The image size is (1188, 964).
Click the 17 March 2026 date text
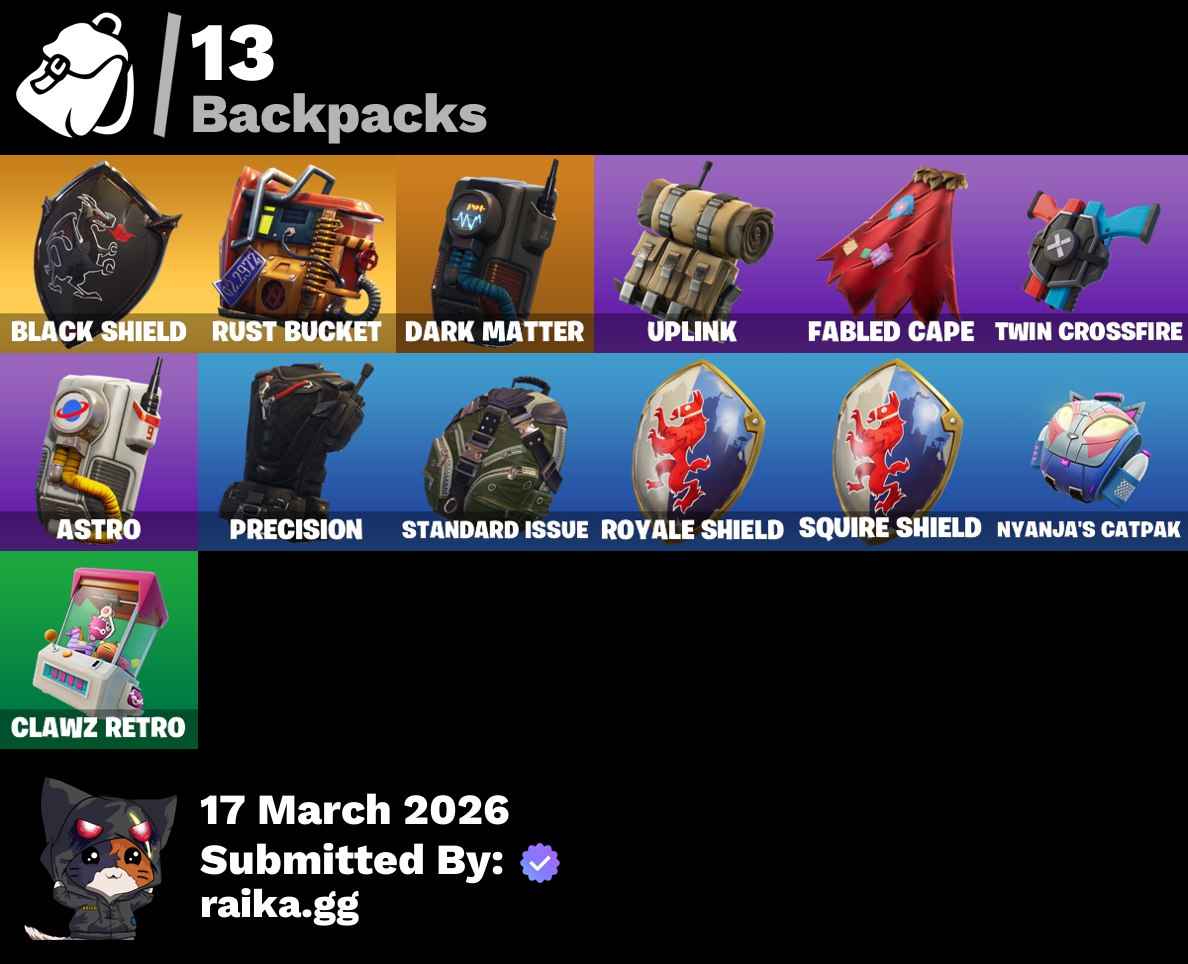(x=355, y=810)
